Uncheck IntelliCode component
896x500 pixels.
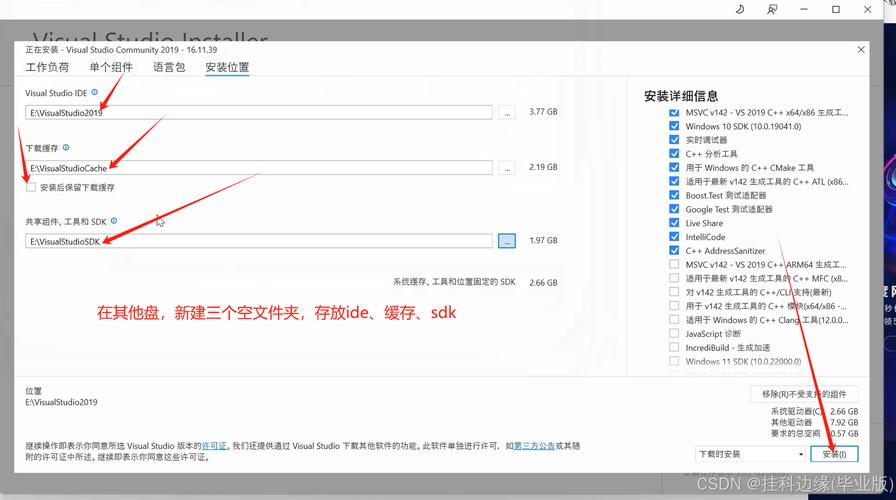pyautogui.click(x=674, y=237)
